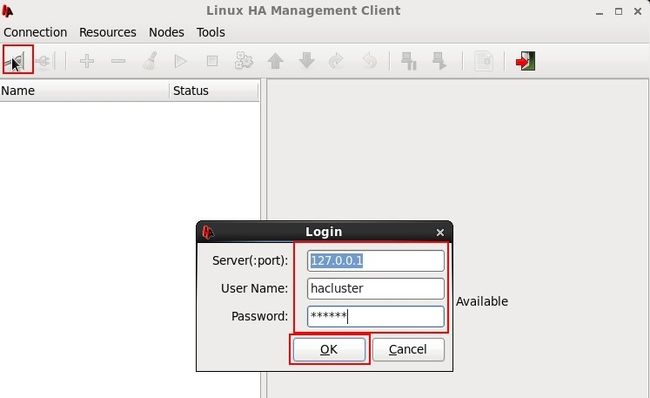The image size is (650, 398).
Task: Click the Linux HA application logo icon
Action: tap(7, 11)
